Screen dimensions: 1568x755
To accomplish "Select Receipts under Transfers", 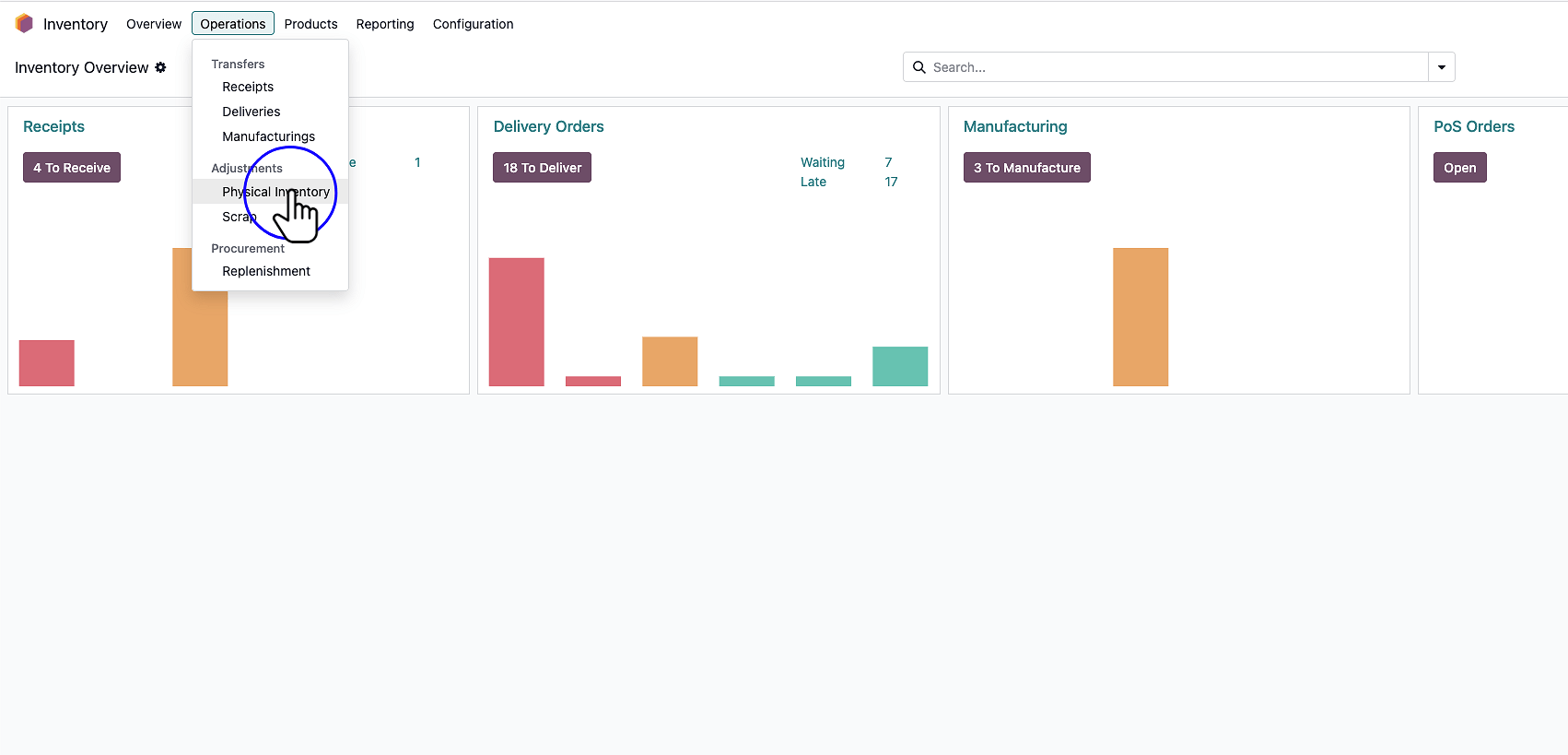I will [248, 87].
